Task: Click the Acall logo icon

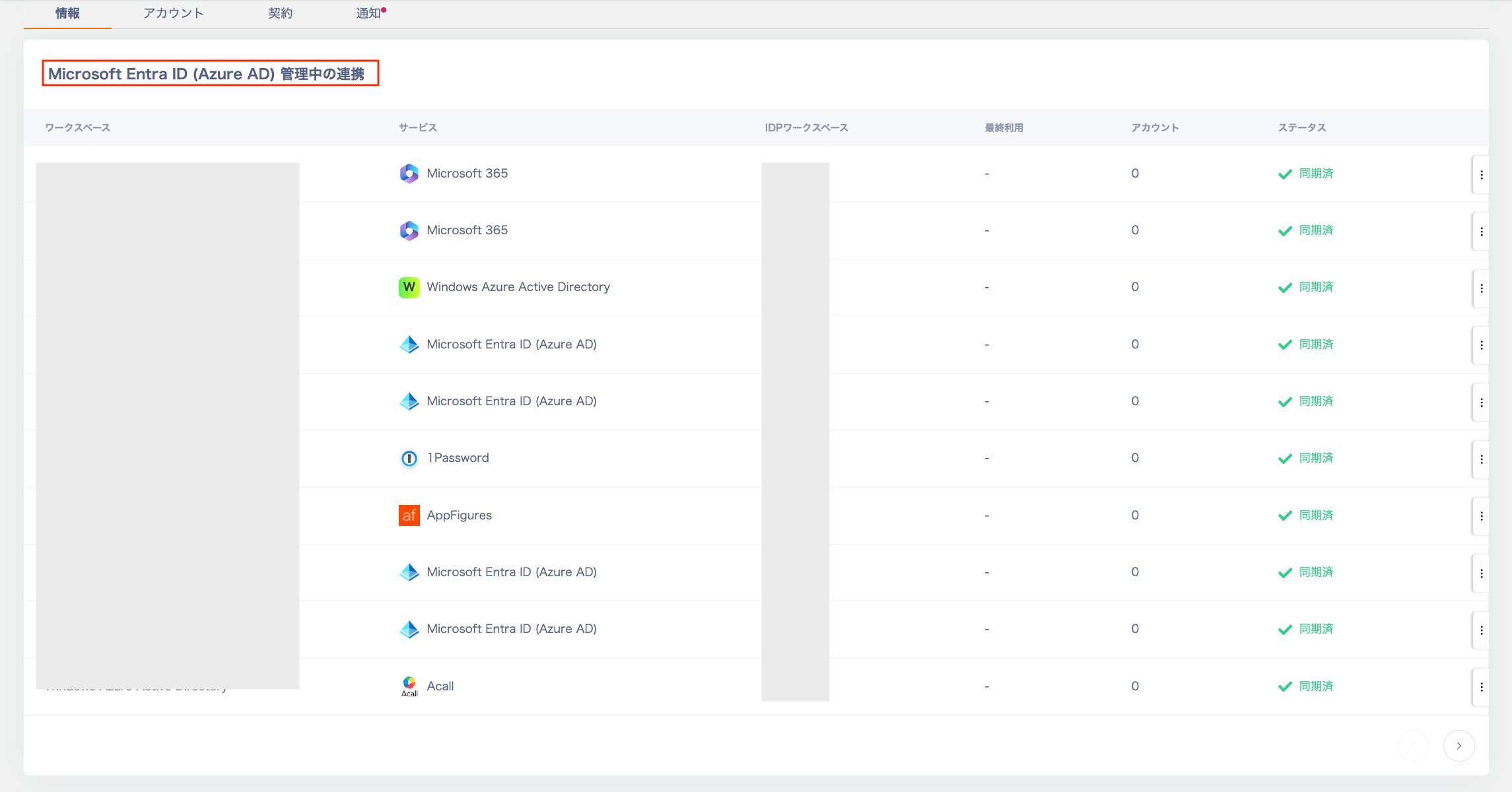Action: click(409, 686)
